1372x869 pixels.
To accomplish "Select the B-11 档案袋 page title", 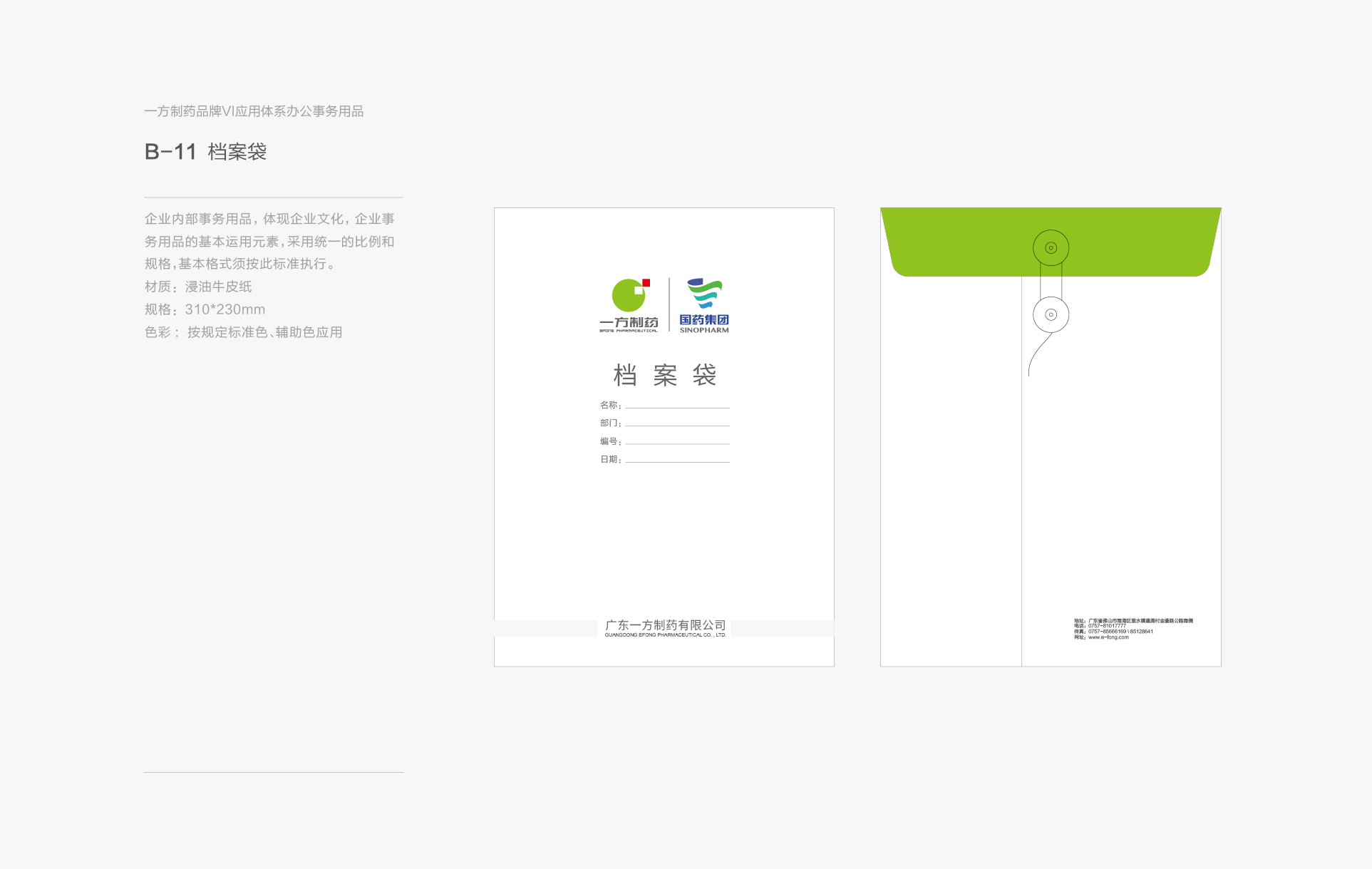I will (205, 152).
